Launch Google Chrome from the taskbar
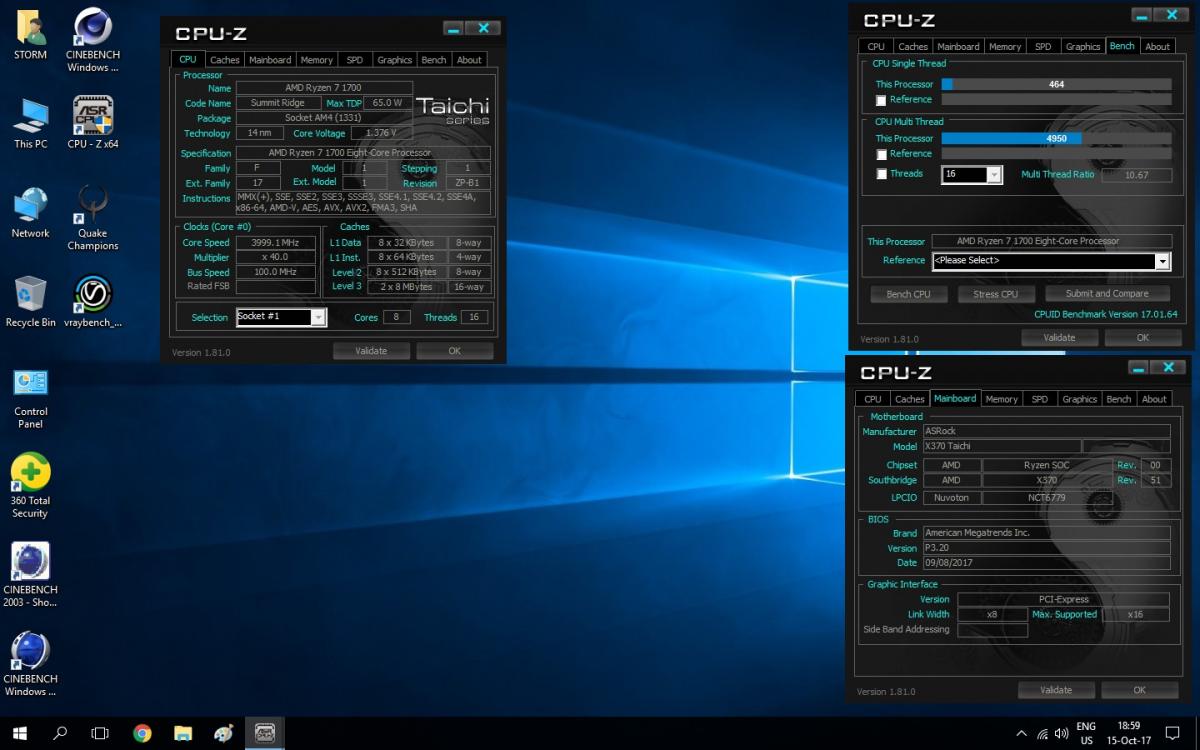Viewport: 1200px width, 750px height. point(142,733)
